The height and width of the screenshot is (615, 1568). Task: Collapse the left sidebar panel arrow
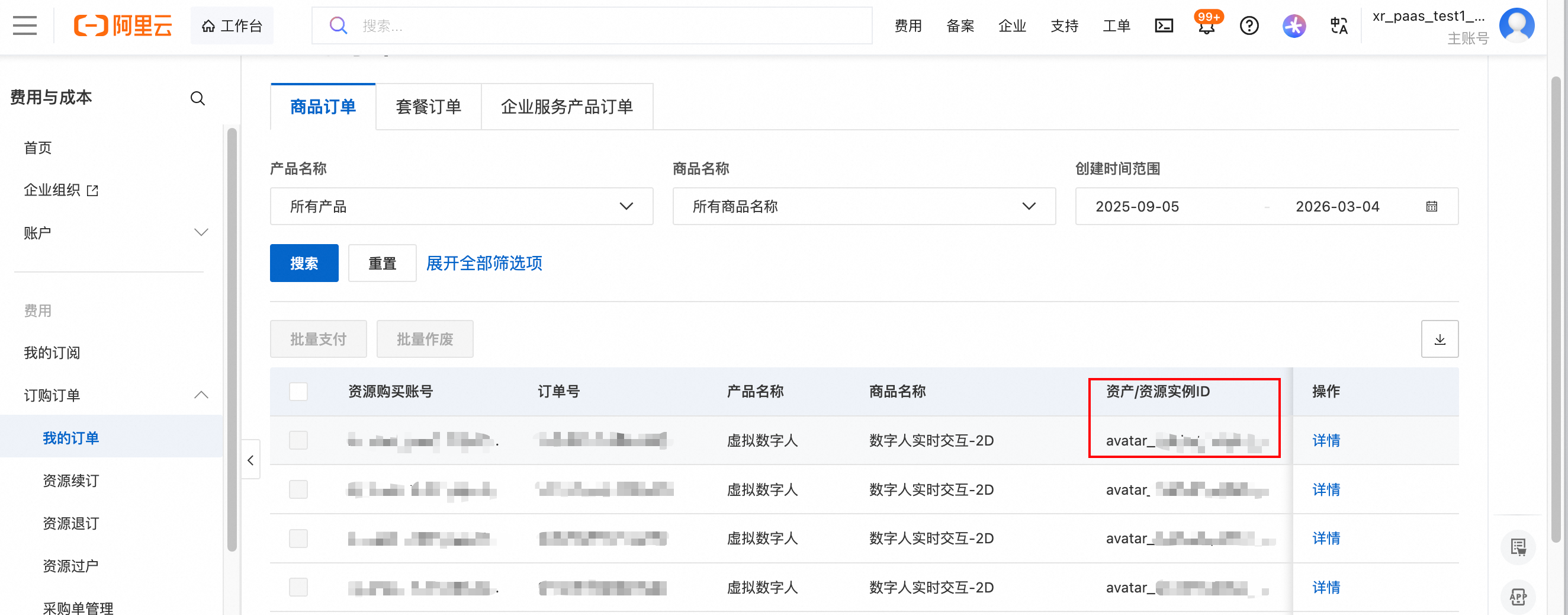(x=250, y=460)
